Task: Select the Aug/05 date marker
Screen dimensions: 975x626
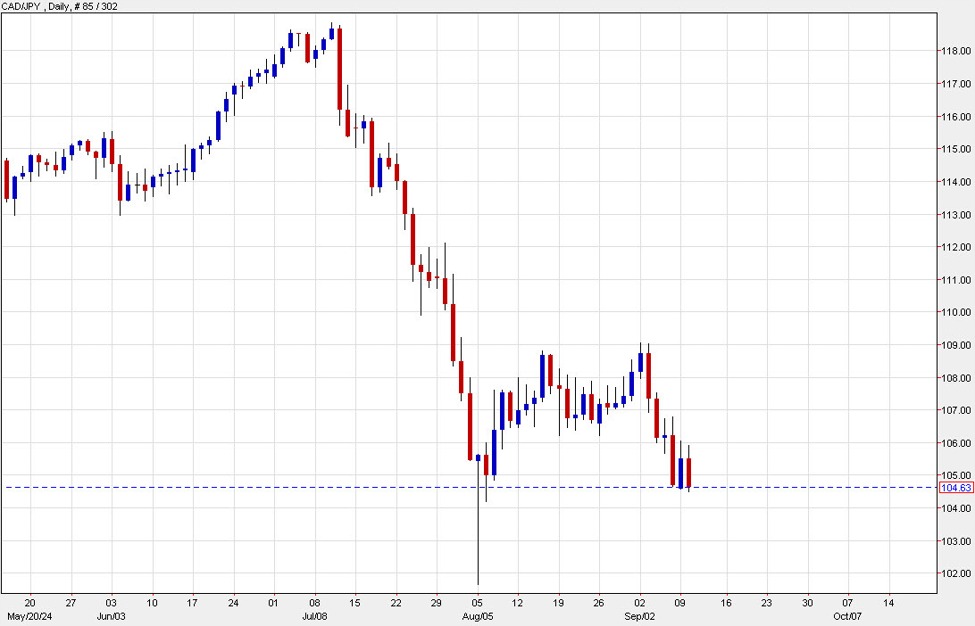Action: tap(478, 617)
